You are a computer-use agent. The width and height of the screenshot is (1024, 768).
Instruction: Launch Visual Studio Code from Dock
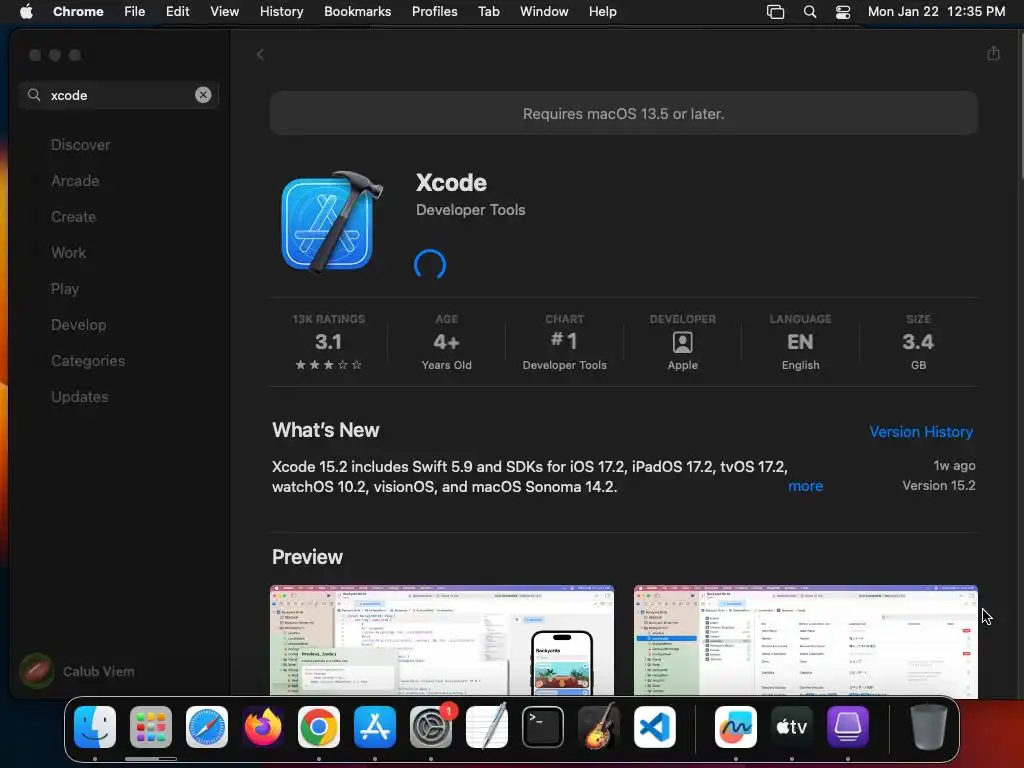coord(655,727)
